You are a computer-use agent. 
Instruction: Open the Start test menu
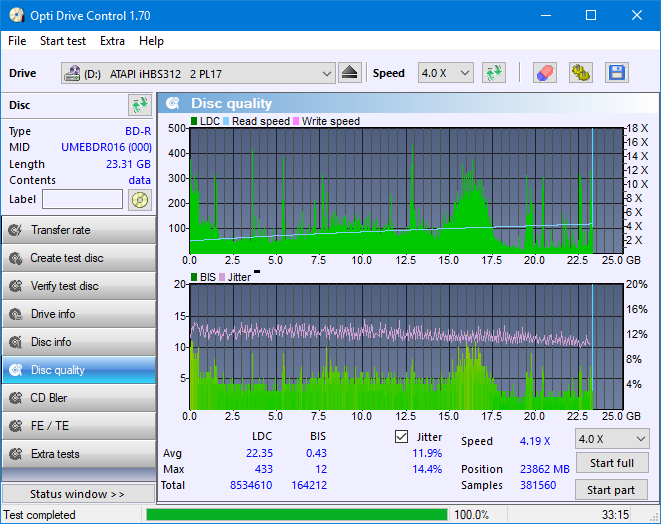tap(63, 41)
